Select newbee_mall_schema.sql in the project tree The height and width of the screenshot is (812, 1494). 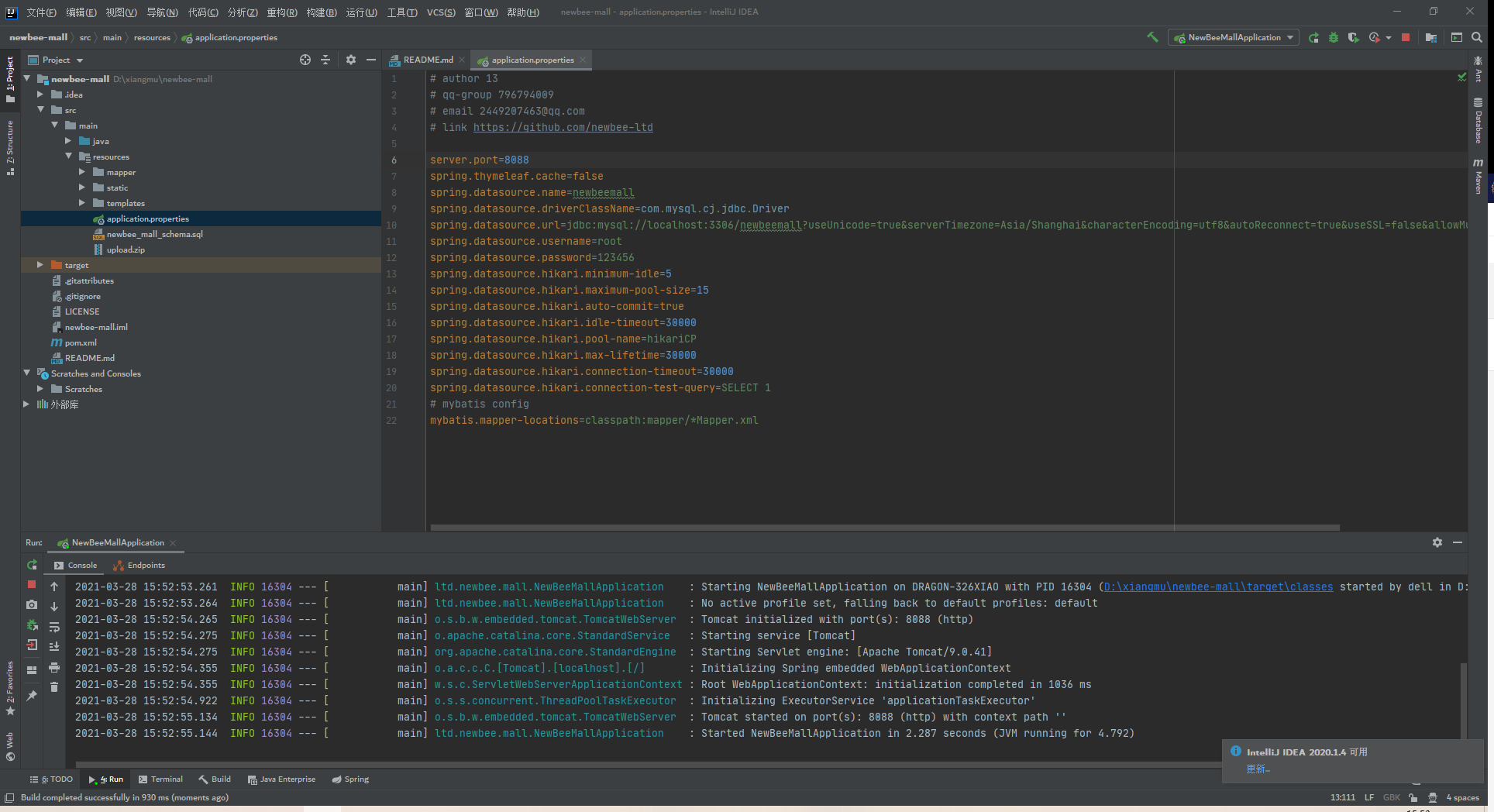pos(154,234)
